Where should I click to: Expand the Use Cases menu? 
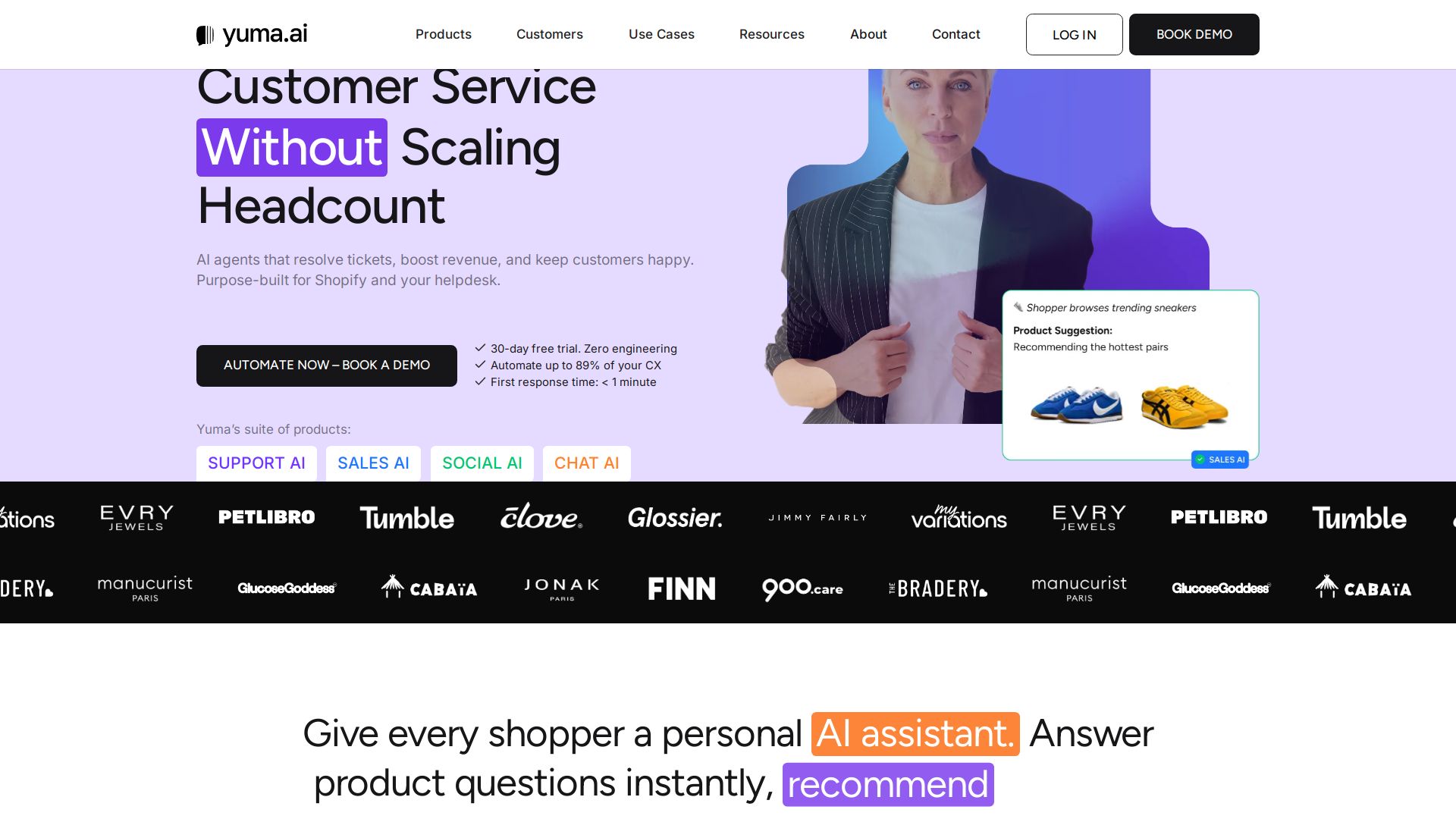[x=661, y=34]
